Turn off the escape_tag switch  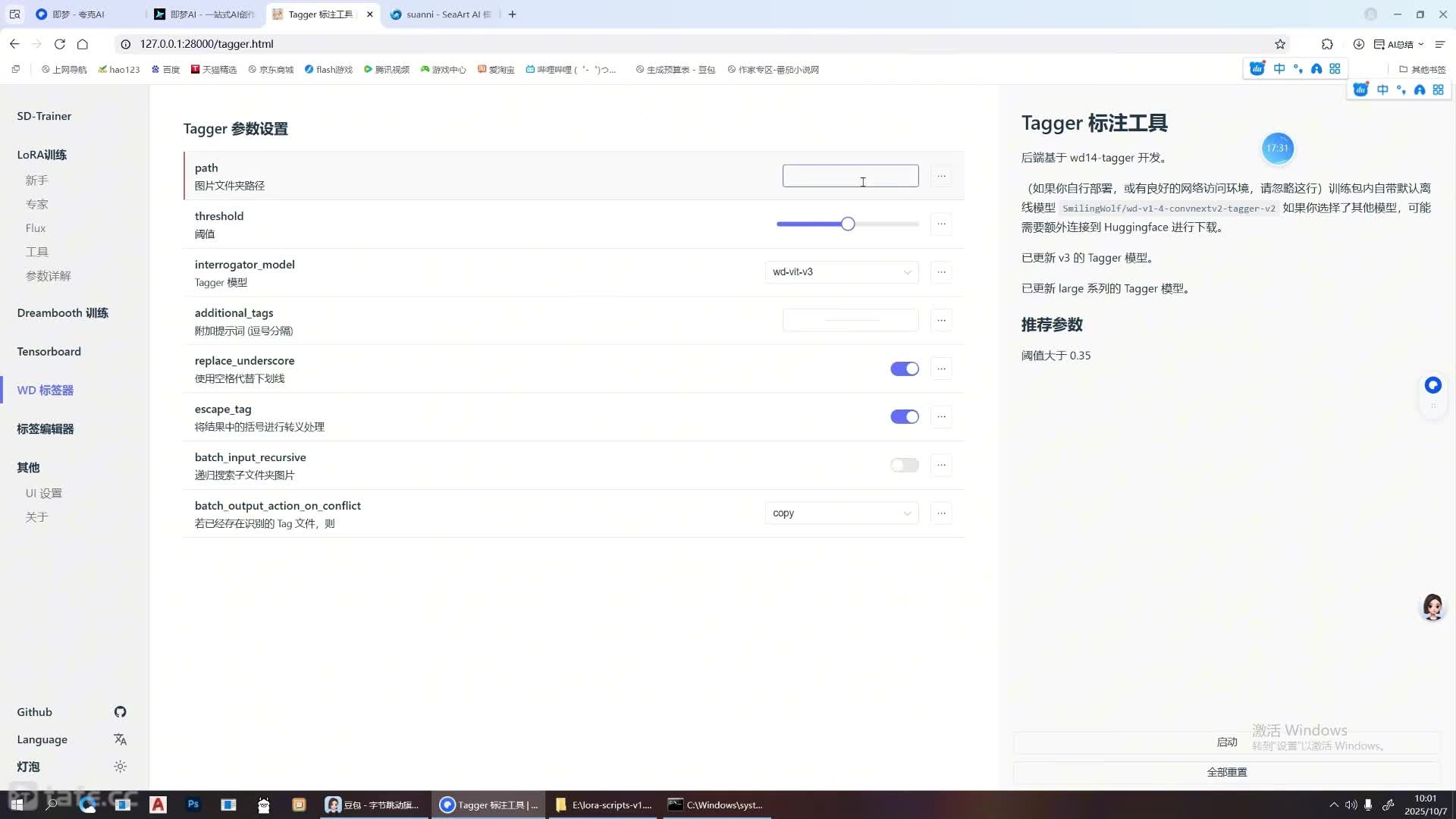coord(904,417)
